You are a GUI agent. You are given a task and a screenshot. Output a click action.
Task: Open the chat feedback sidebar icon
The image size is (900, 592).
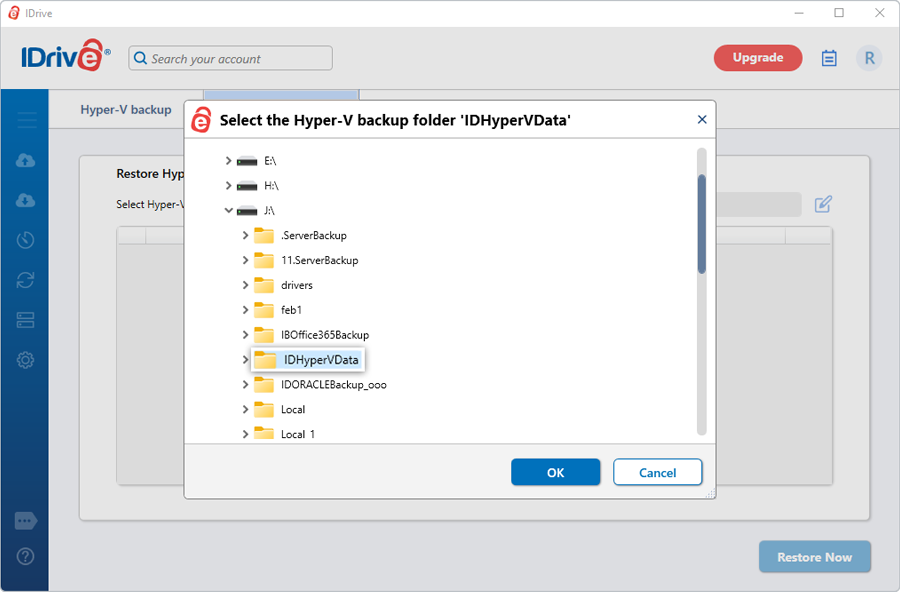pyautogui.click(x=26, y=521)
